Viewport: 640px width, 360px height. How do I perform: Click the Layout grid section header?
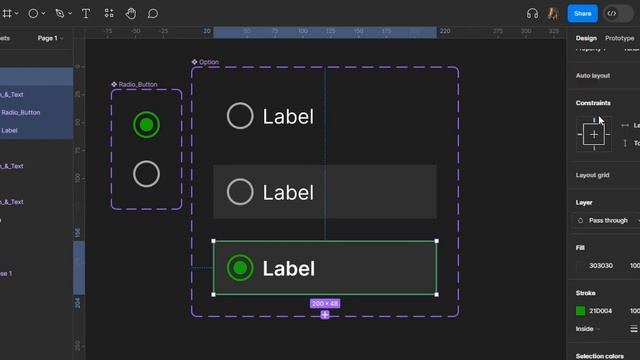[x=593, y=175]
